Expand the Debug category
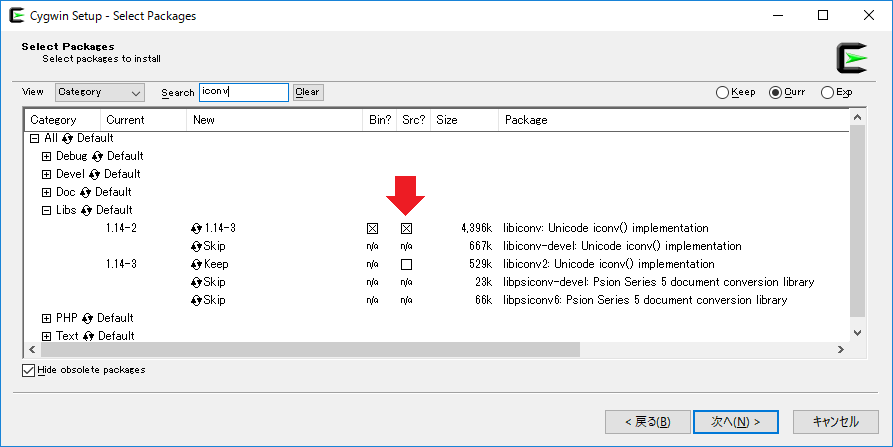The height and width of the screenshot is (447, 893). [x=47, y=157]
